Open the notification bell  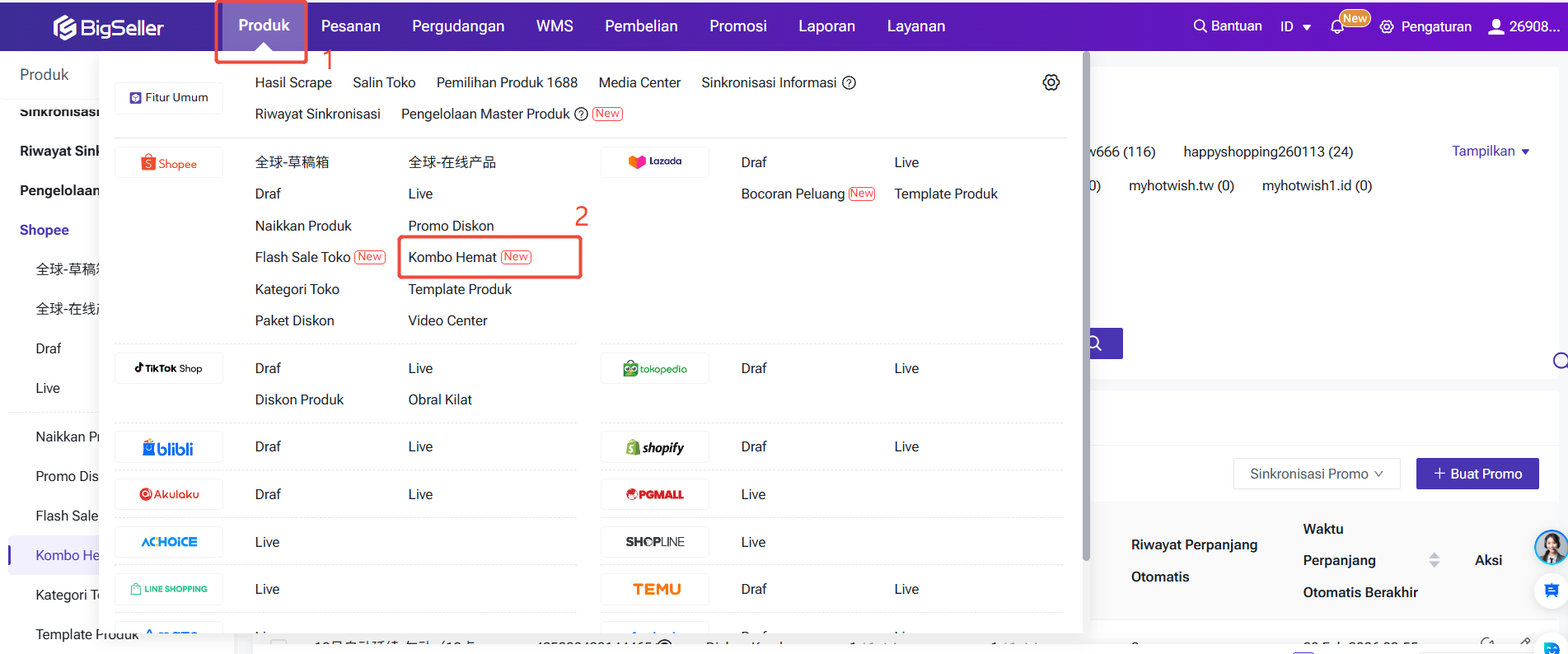[x=1336, y=27]
